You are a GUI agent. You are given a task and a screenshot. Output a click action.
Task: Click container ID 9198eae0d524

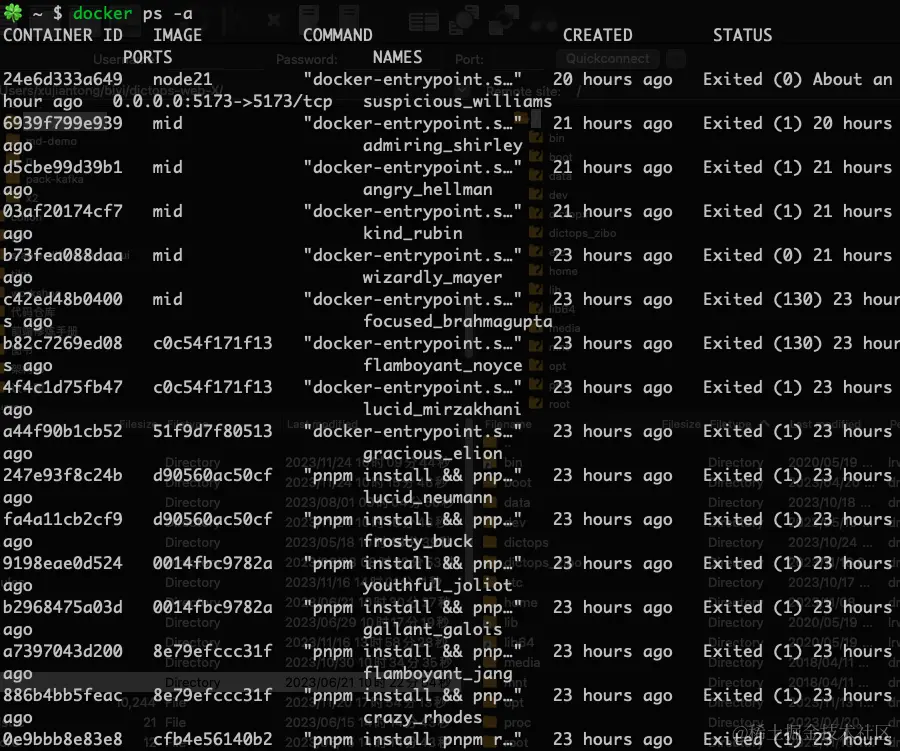[63, 563]
